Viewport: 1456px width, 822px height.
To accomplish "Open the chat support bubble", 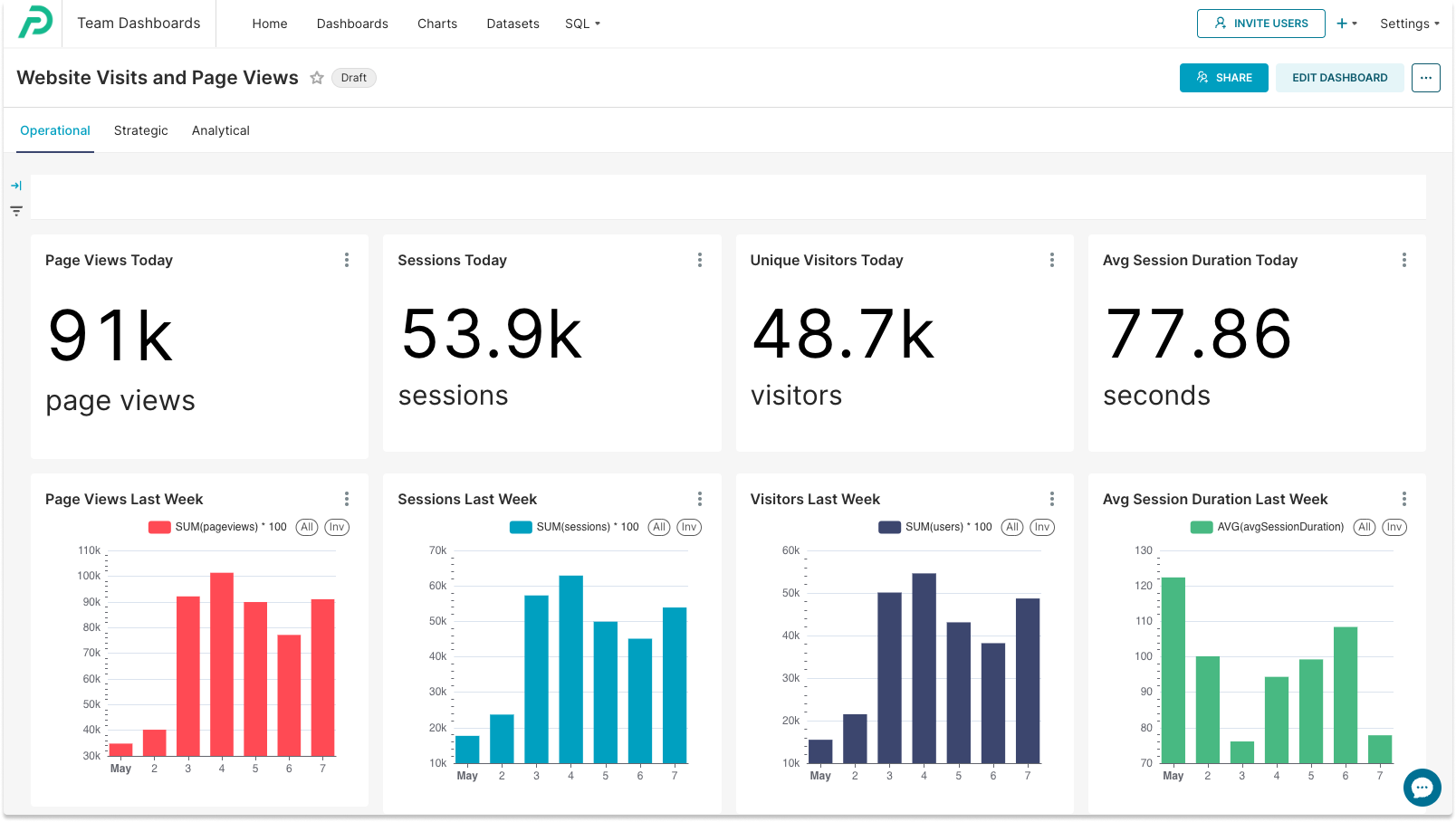I will click(x=1422, y=788).
